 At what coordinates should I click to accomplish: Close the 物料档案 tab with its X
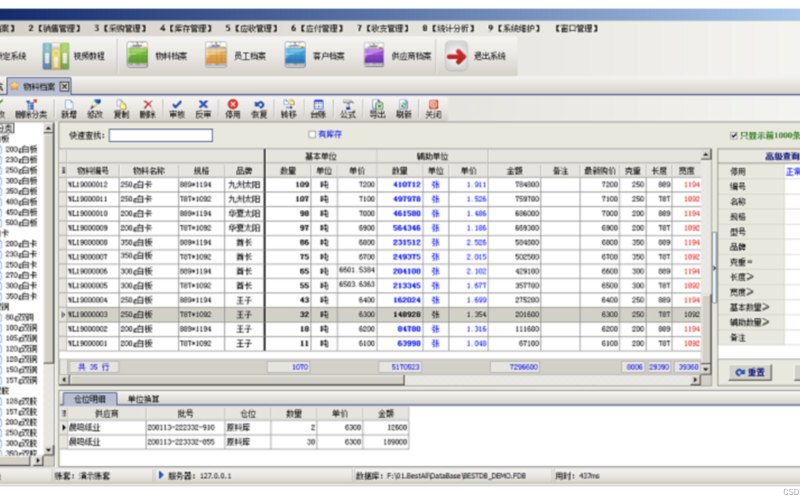coord(64,86)
